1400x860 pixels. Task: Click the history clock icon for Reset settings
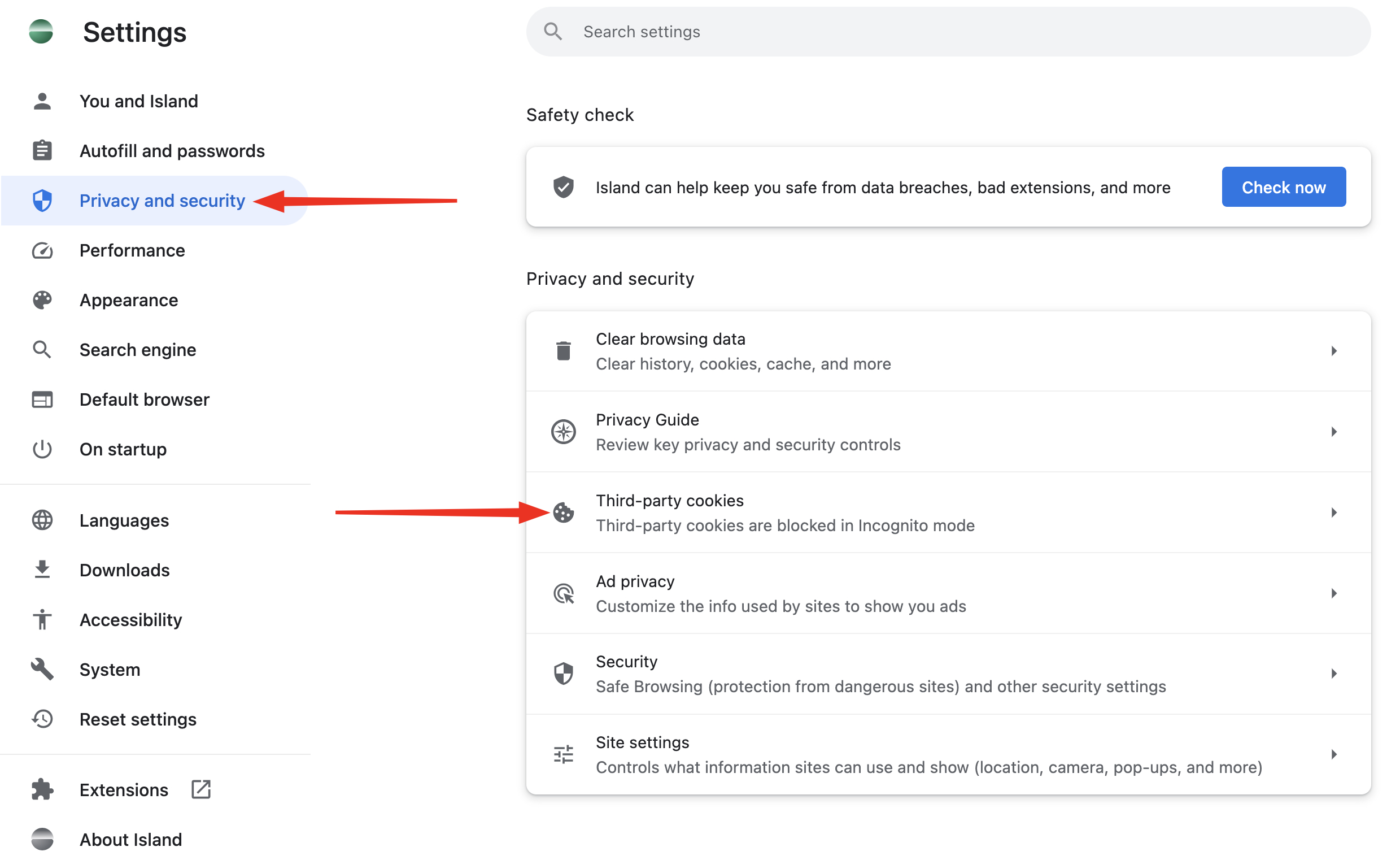click(42, 719)
